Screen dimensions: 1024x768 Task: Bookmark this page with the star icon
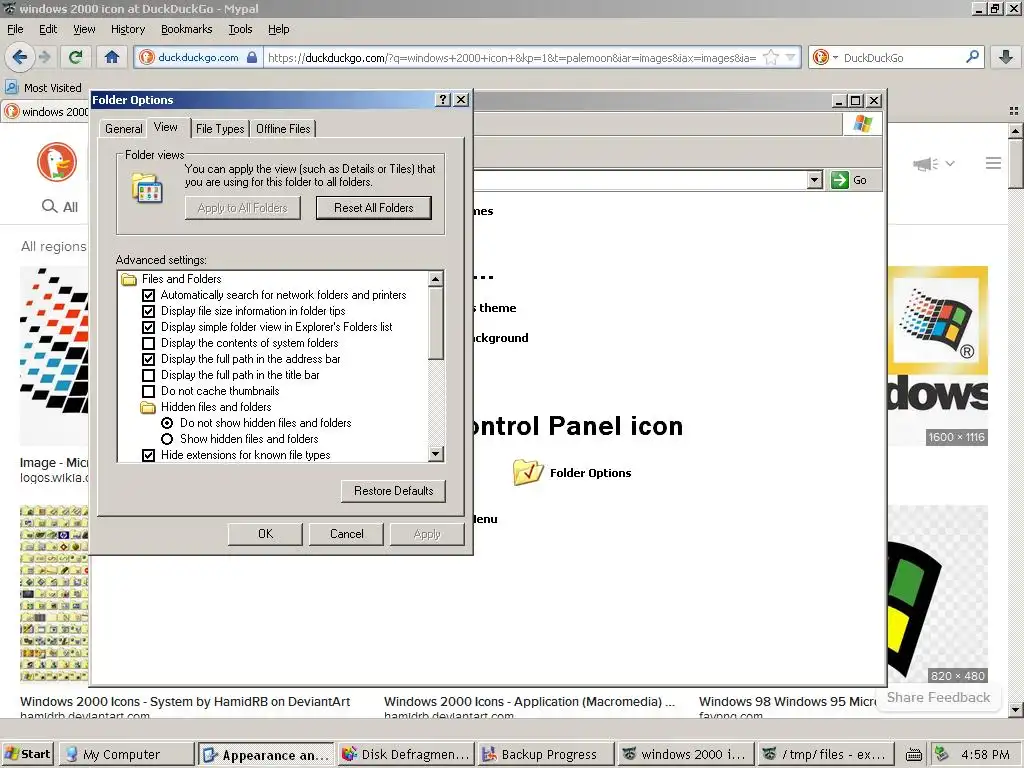coord(771,57)
